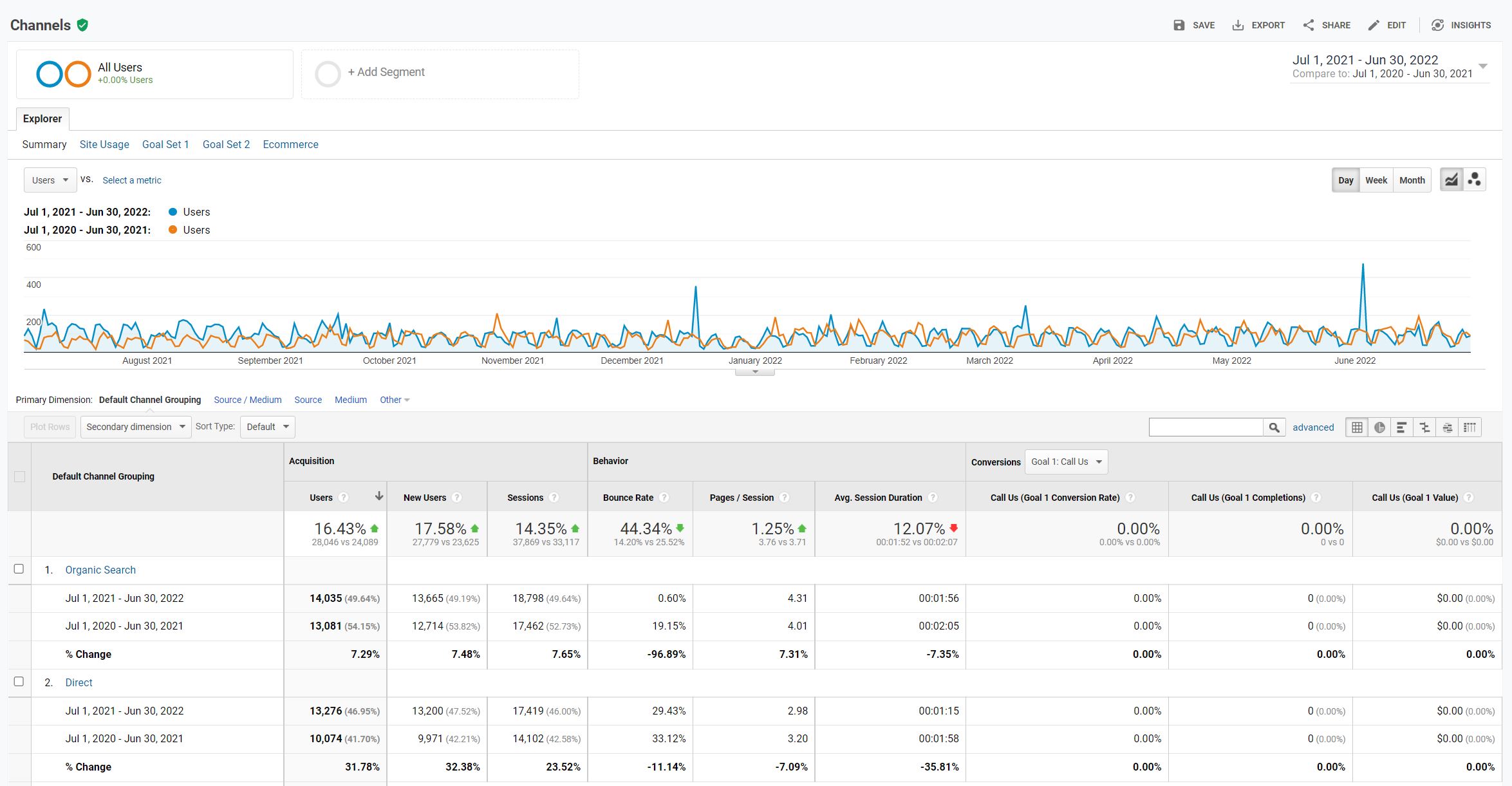Viewport: 1512px width, 786px height.
Task: Switch to Percentage pie chart view
Action: point(1379,427)
